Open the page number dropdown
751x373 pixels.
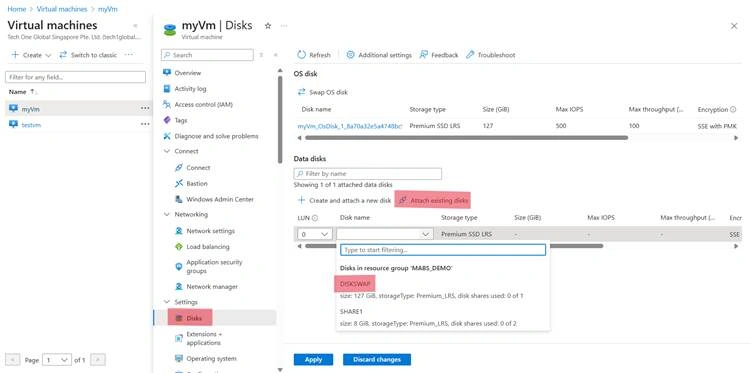click(x=57, y=360)
